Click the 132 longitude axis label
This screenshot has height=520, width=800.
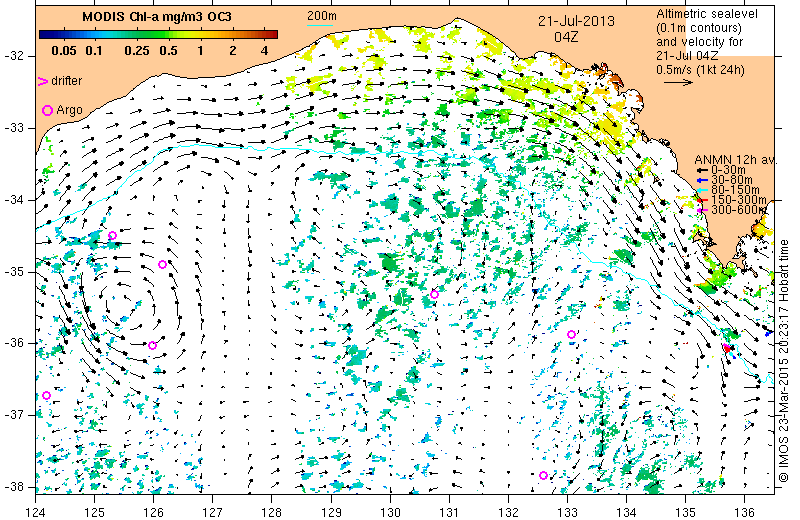[x=509, y=511]
